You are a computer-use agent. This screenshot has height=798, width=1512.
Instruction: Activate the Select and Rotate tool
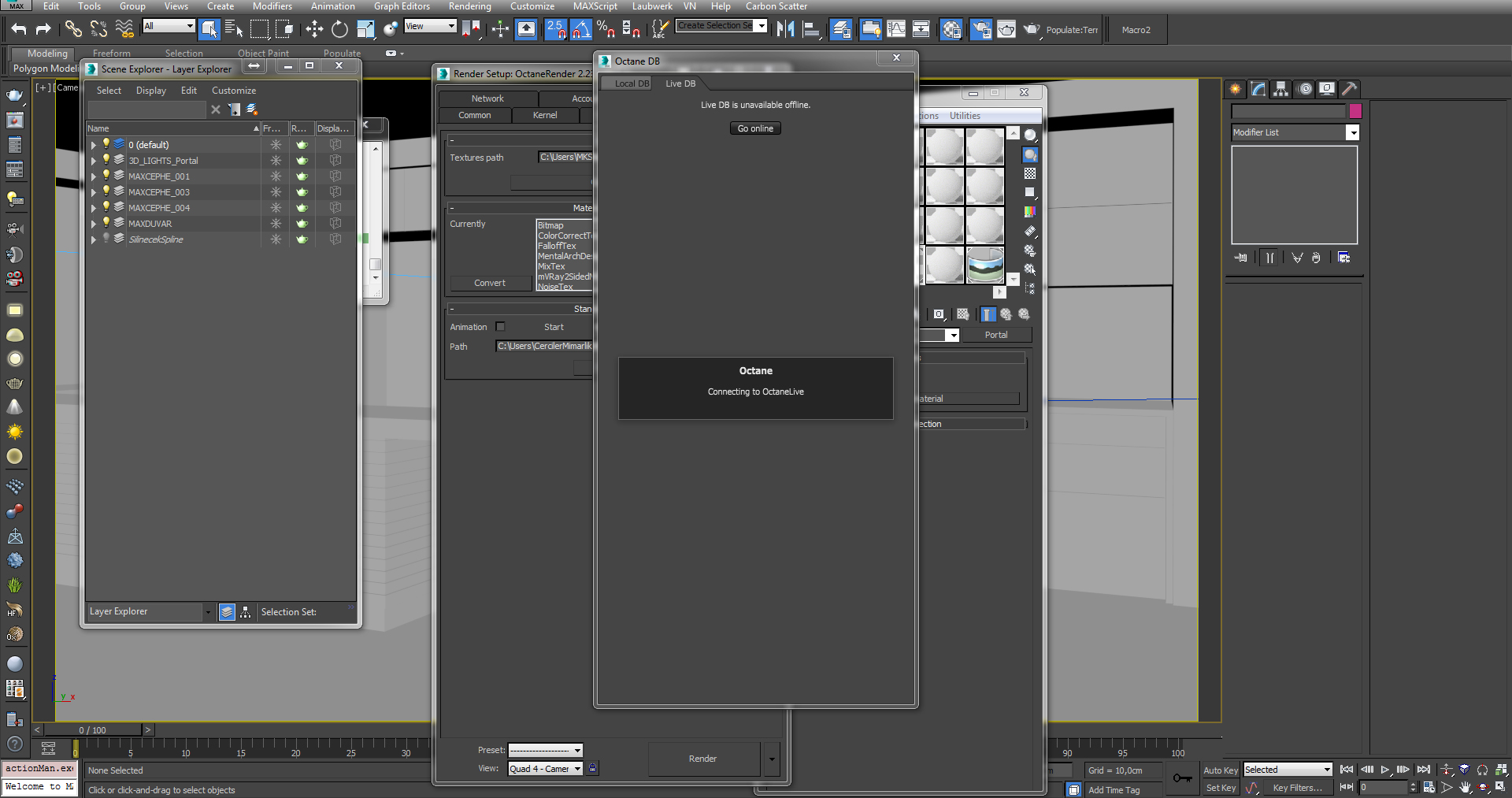point(339,29)
